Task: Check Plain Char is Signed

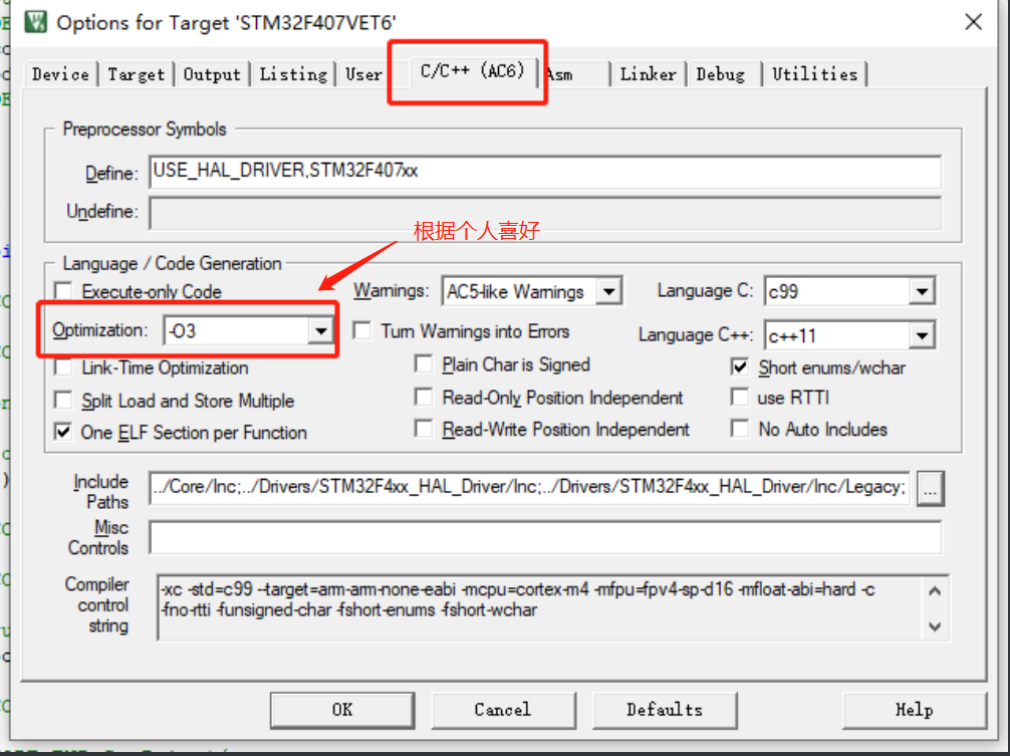Action: point(424,364)
